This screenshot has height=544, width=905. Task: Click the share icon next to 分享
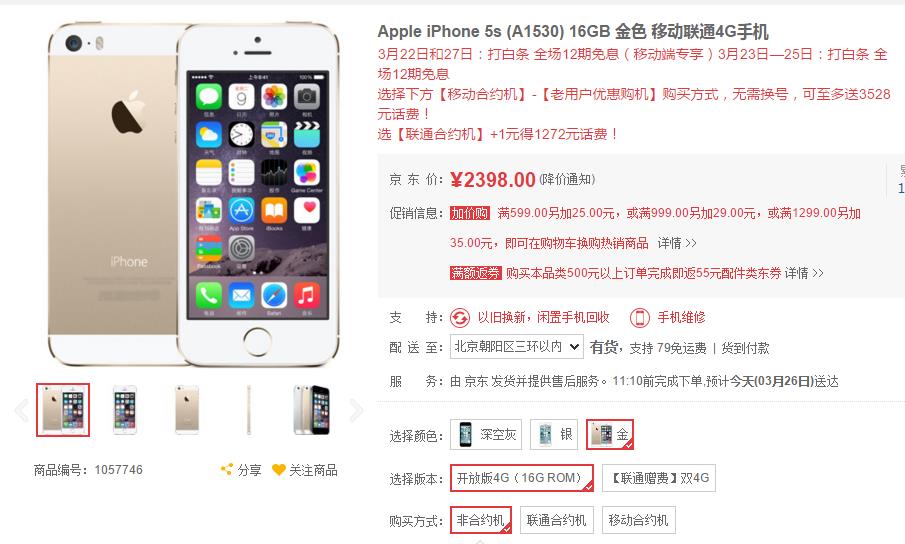point(226,470)
